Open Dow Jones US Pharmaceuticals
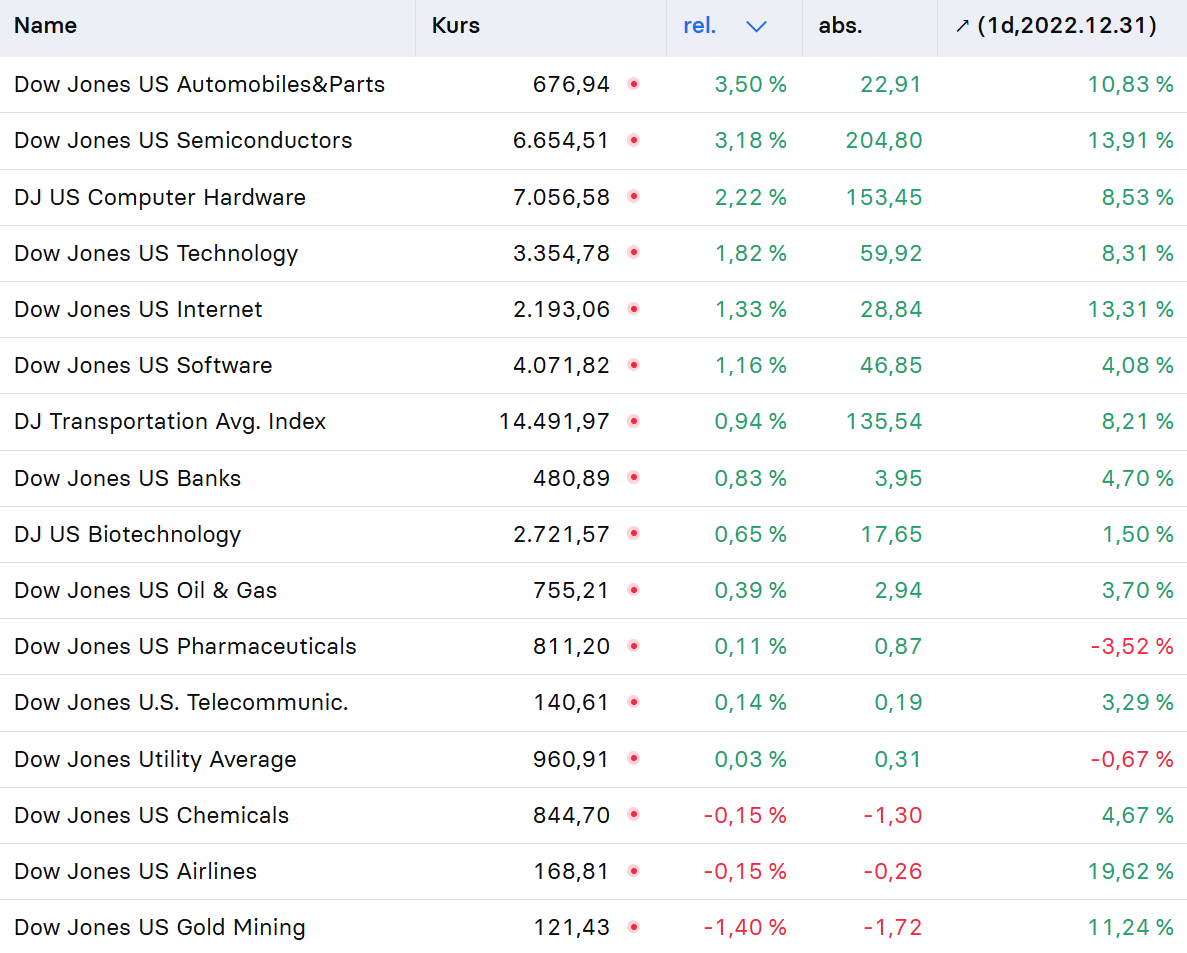 (185, 646)
